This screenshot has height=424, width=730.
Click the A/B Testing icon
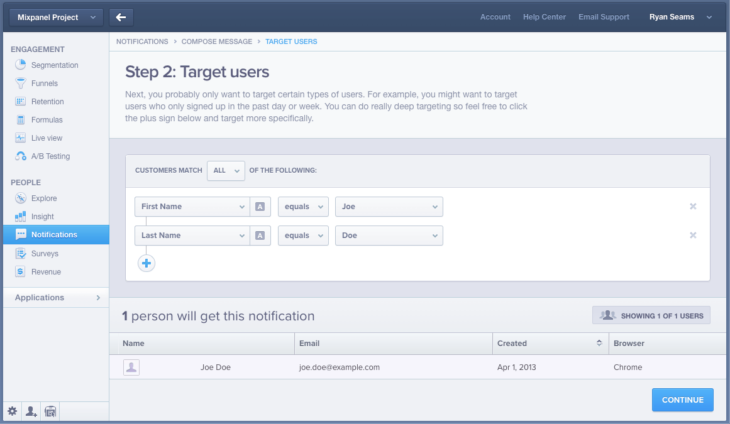point(20,156)
